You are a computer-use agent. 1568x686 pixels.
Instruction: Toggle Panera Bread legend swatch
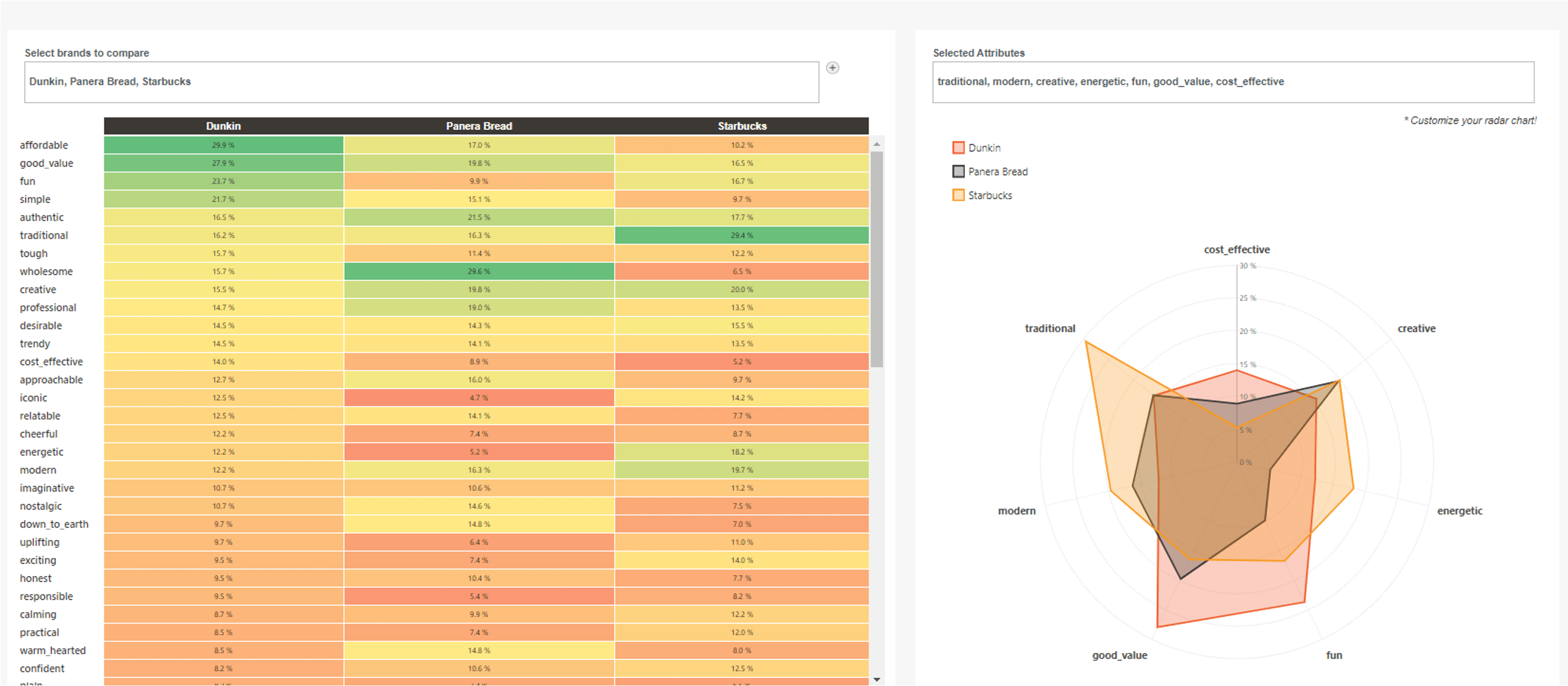(x=958, y=171)
